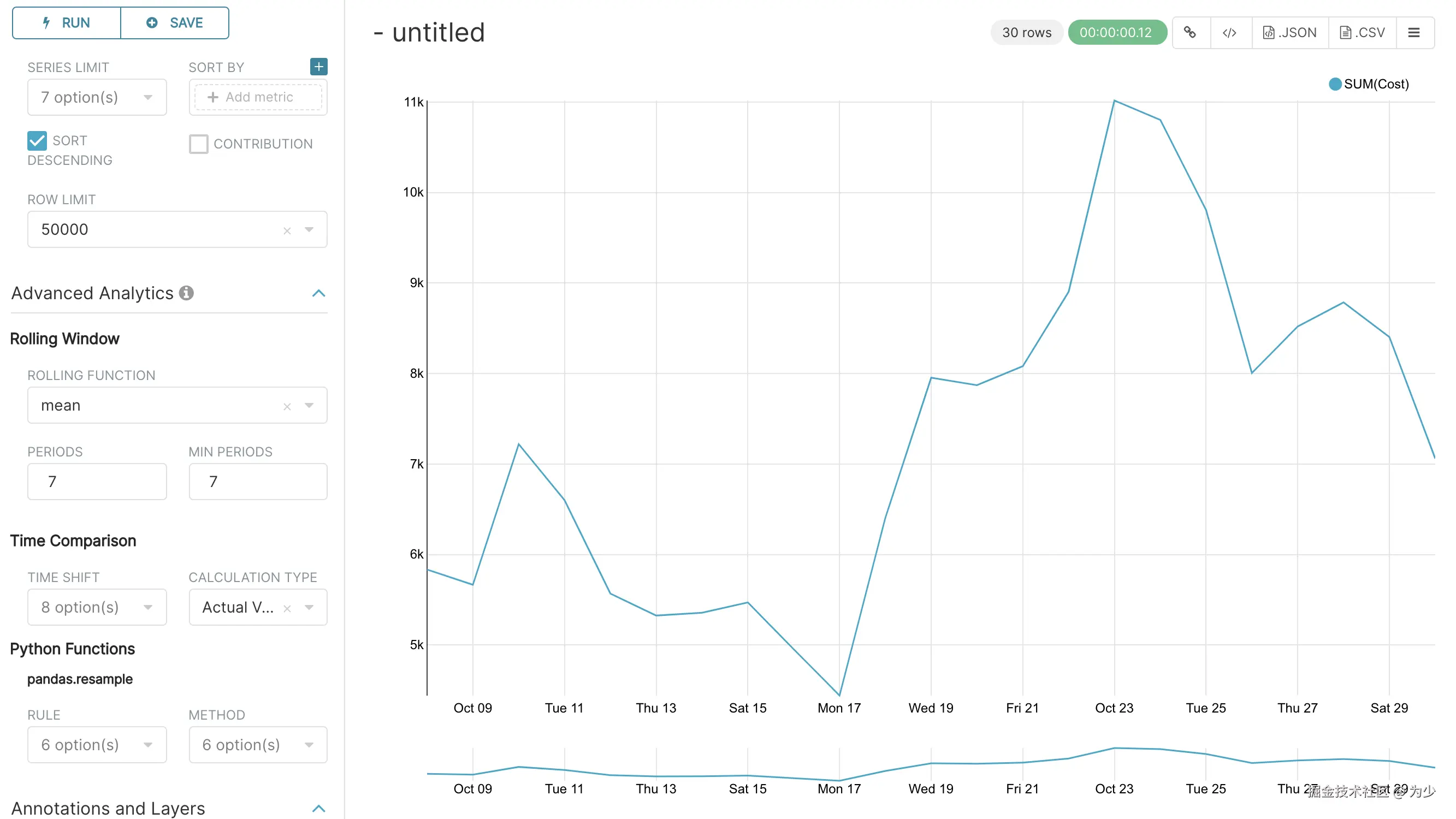Click the plus icon beside Sort By

[x=319, y=67]
